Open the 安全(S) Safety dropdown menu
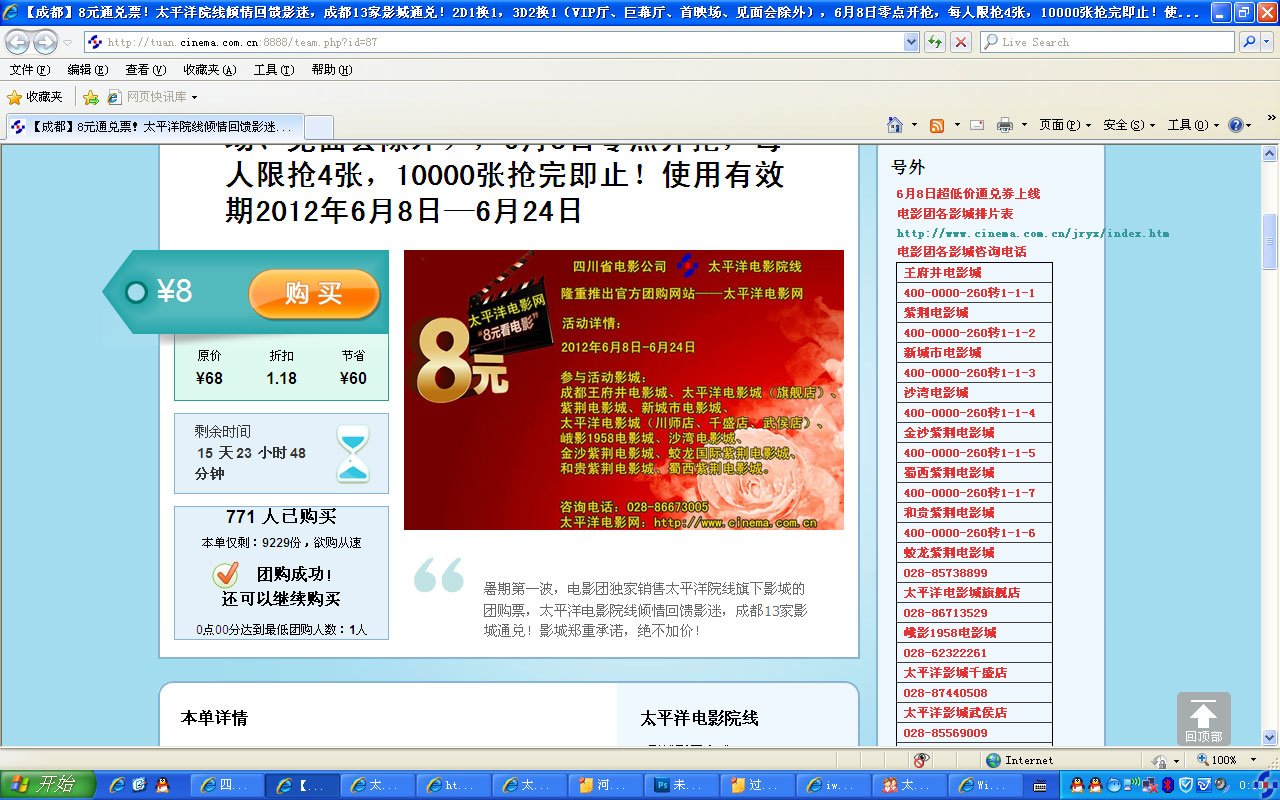 pyautogui.click(x=1129, y=125)
